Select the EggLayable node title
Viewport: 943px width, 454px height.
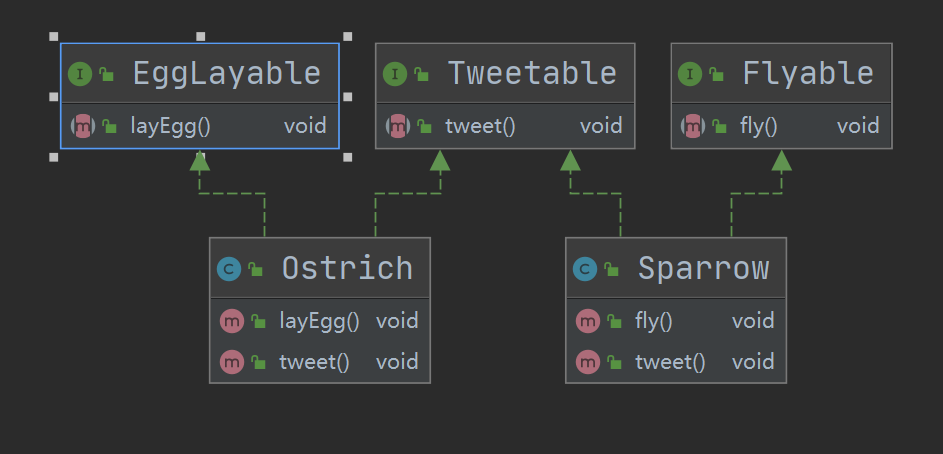coord(226,73)
